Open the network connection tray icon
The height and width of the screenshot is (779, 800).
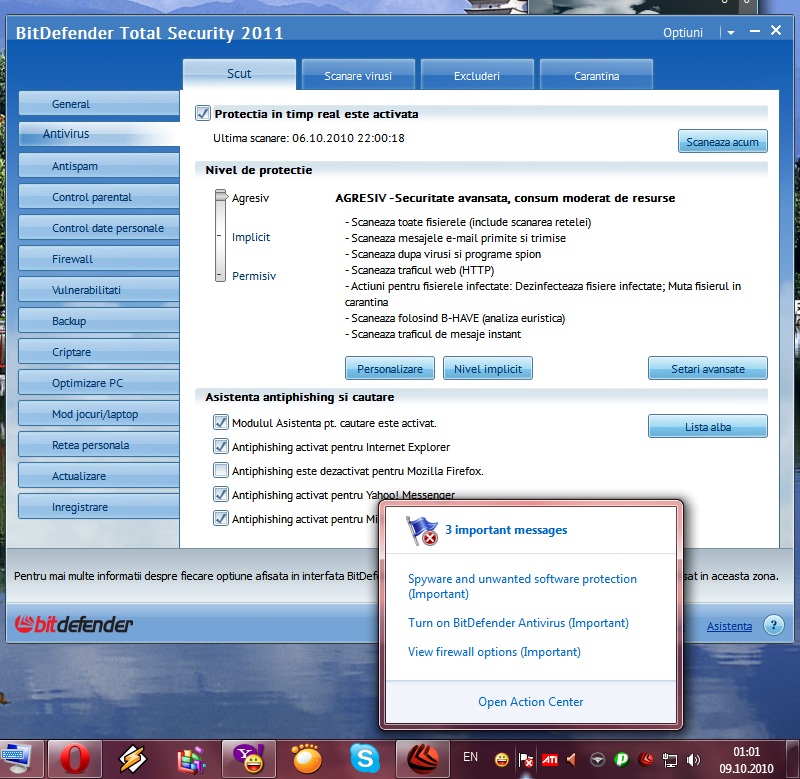point(669,761)
